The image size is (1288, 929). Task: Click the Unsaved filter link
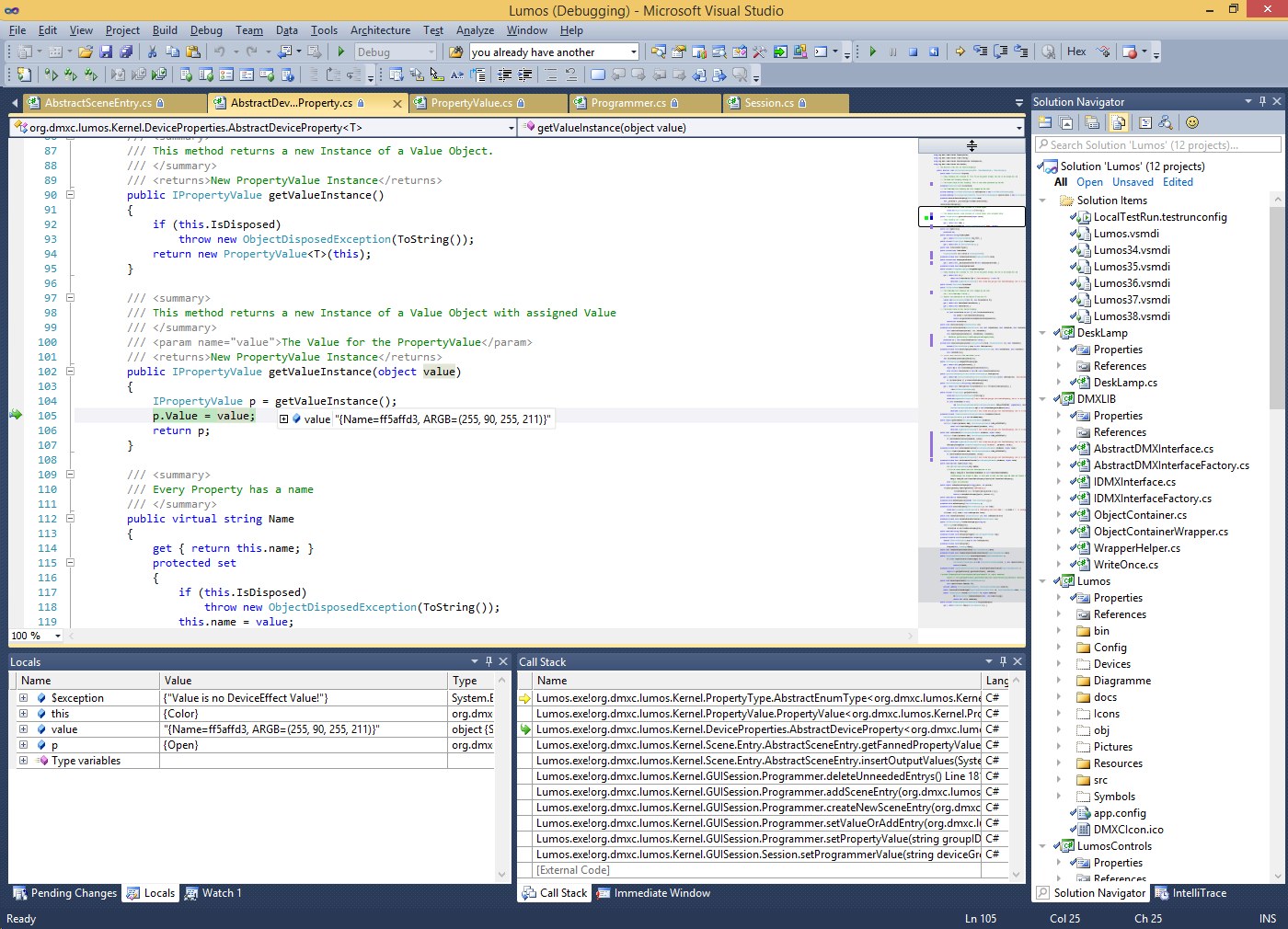coord(1133,182)
